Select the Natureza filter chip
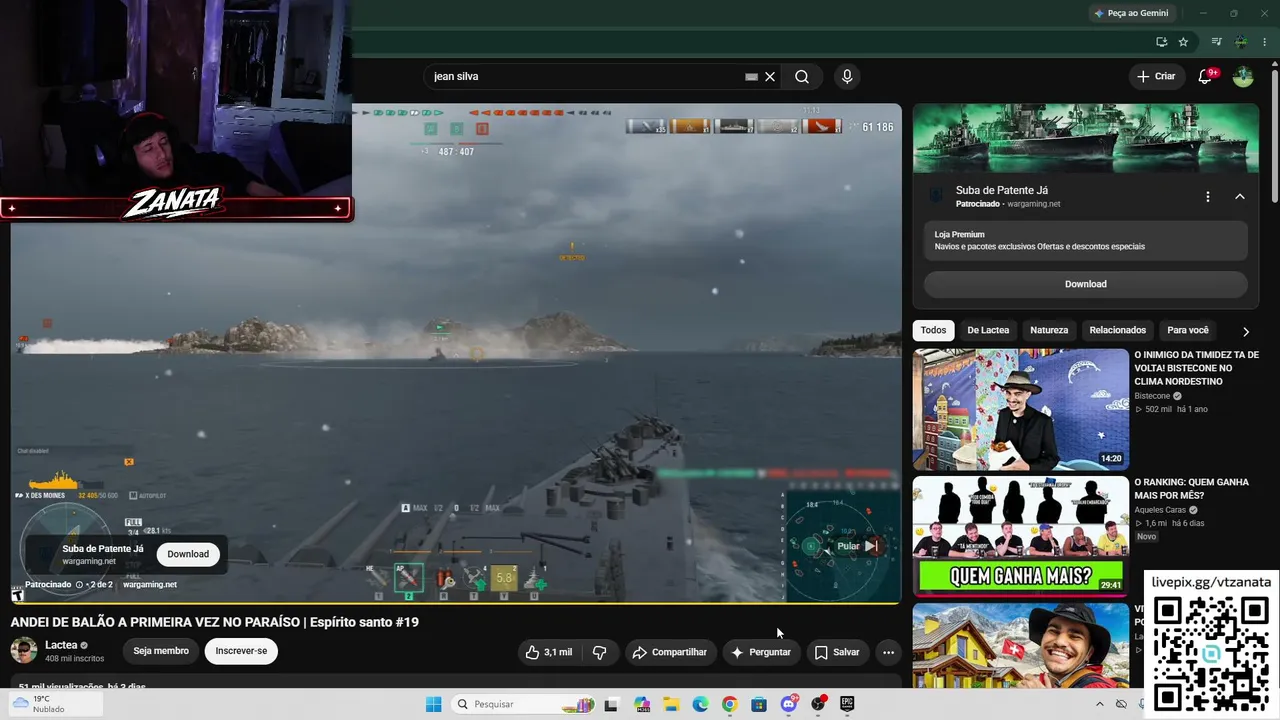Image resolution: width=1280 pixels, height=720 pixels. 1049,330
